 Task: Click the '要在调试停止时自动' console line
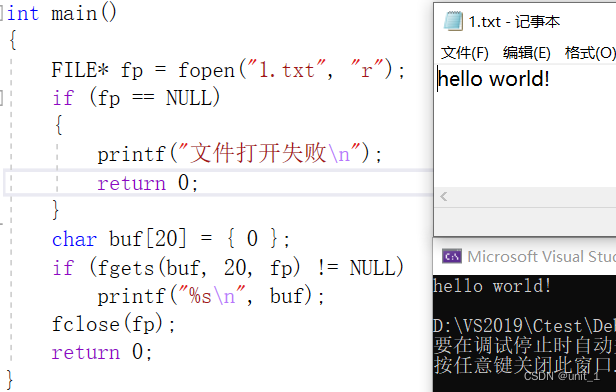click(524, 345)
